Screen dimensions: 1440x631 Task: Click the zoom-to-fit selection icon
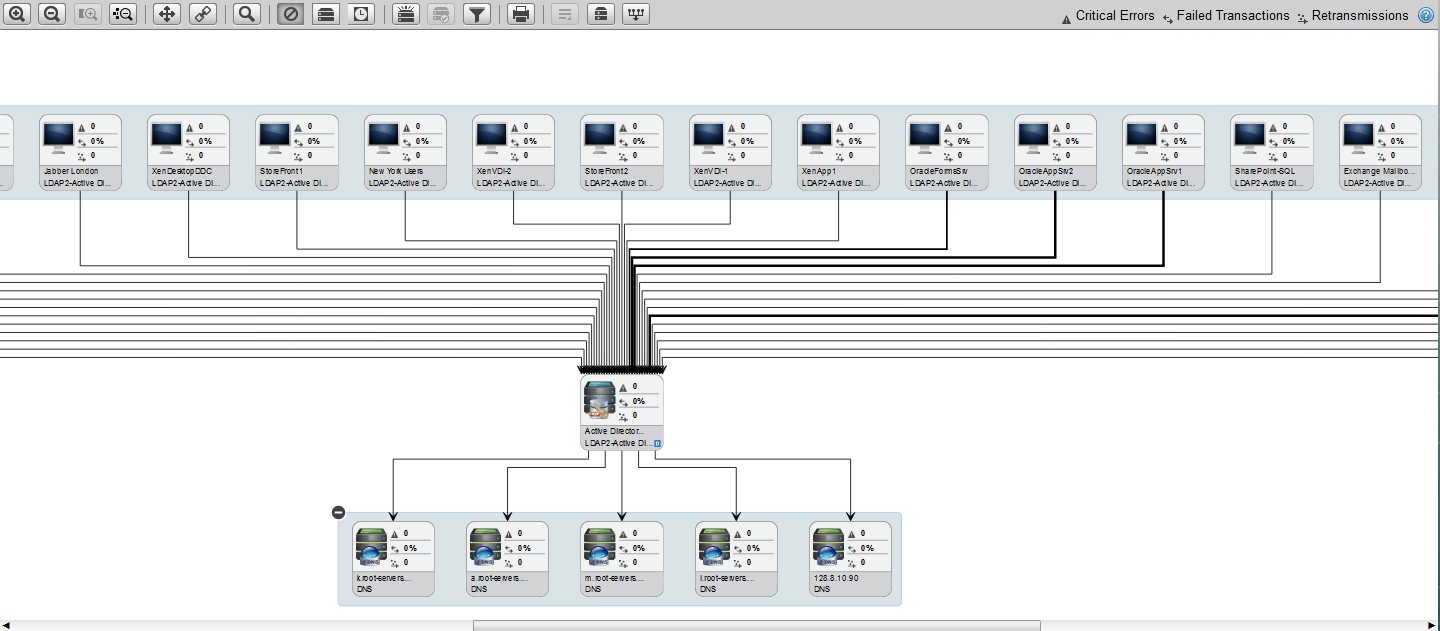point(123,14)
